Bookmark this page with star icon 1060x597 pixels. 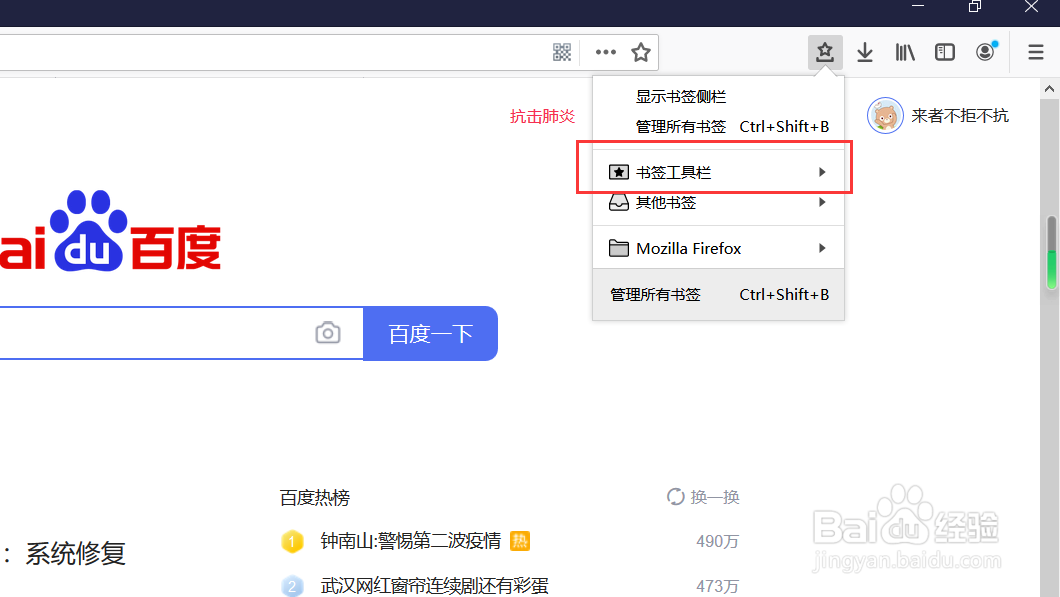pos(641,52)
